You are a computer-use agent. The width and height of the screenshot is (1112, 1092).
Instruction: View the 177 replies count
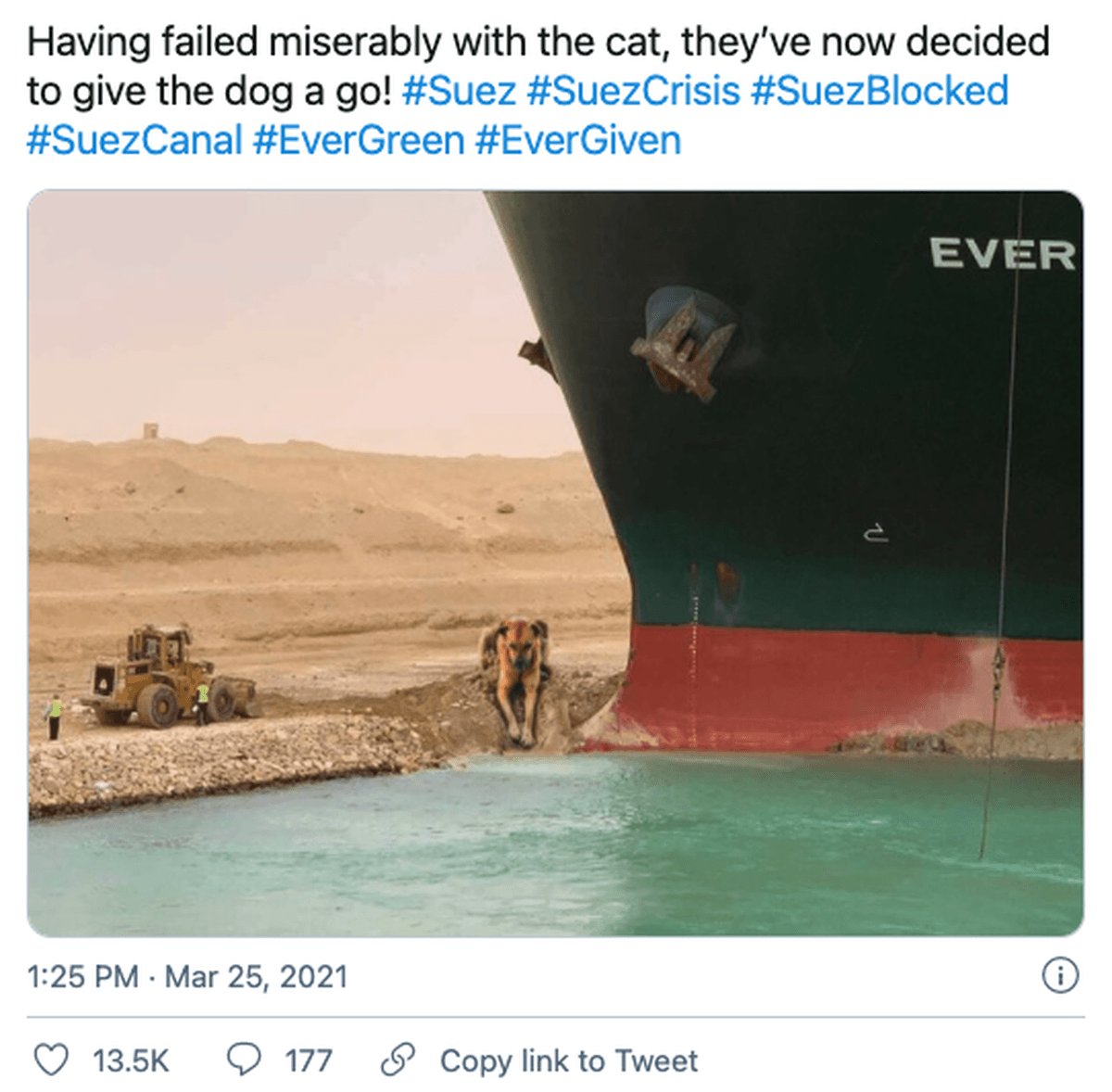[309, 1060]
